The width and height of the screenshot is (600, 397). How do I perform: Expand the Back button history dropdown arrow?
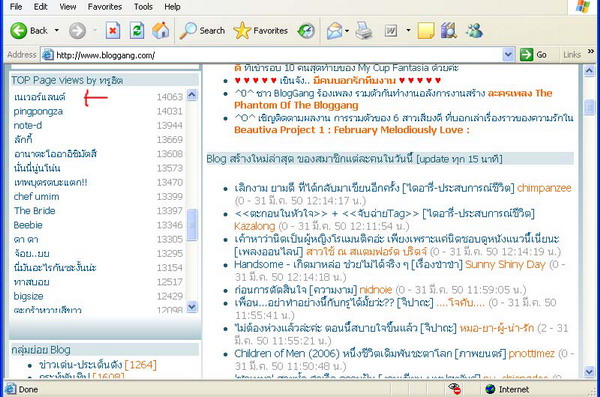pyautogui.click(x=57, y=30)
